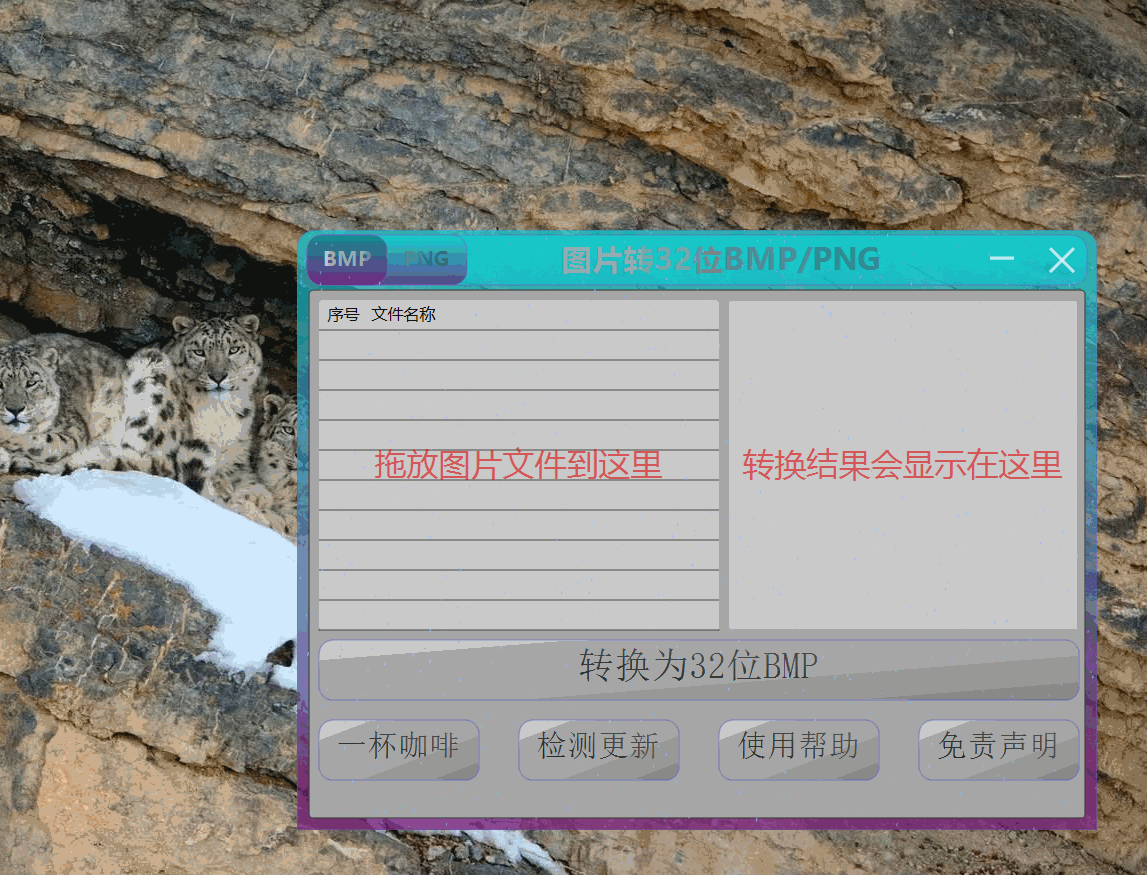Select first empty row under 序号 header
The image size is (1147, 875).
(519, 345)
